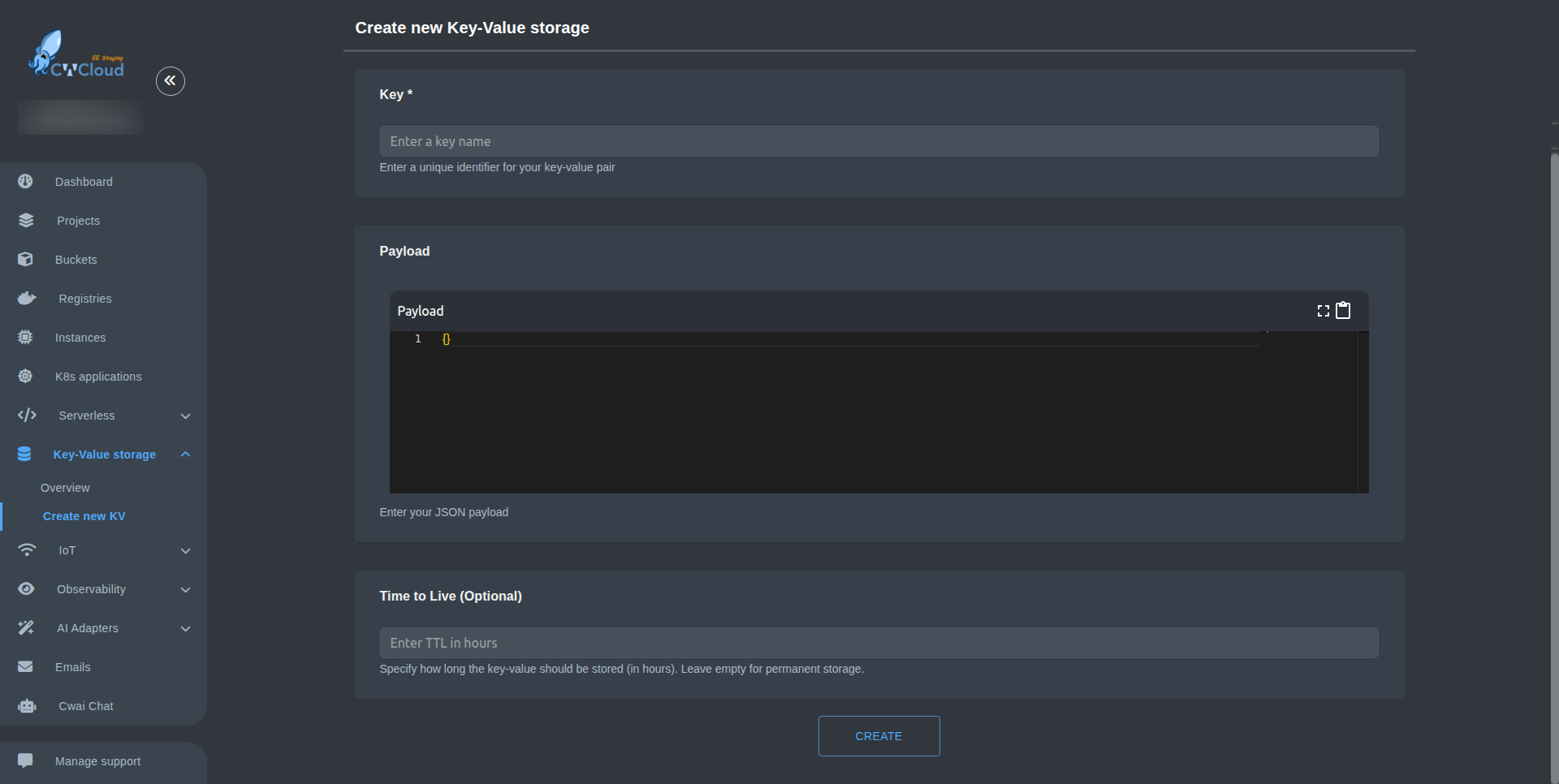Click the Buckets cube icon

pos(25,259)
